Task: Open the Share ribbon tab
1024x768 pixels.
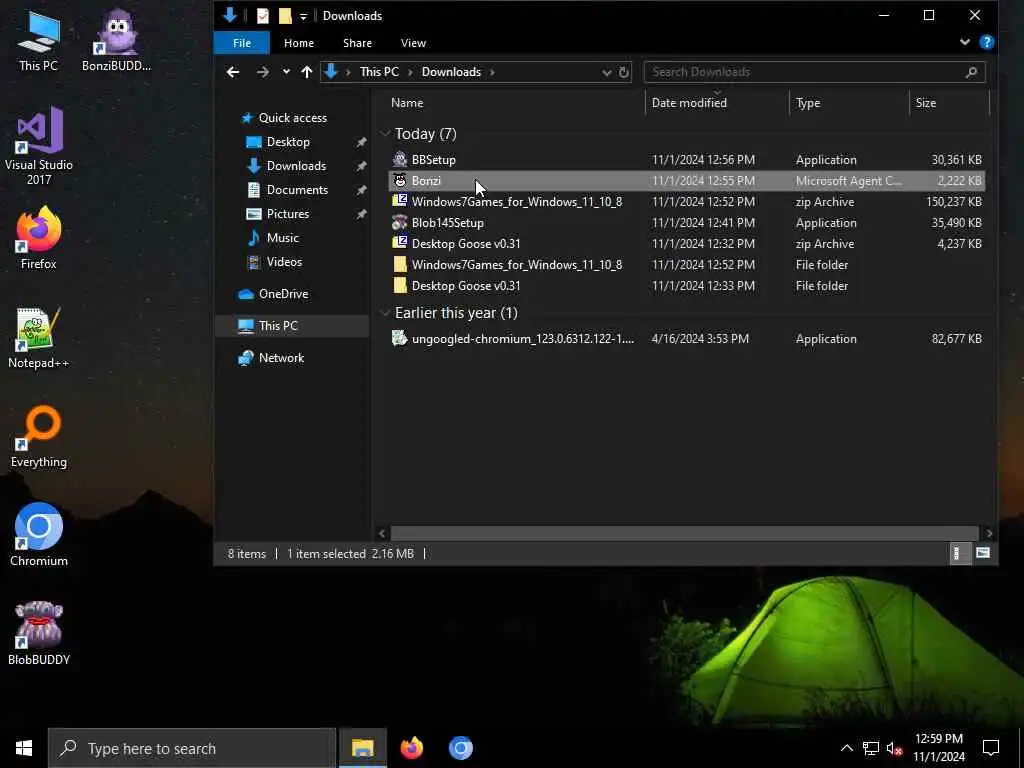Action: tap(357, 43)
